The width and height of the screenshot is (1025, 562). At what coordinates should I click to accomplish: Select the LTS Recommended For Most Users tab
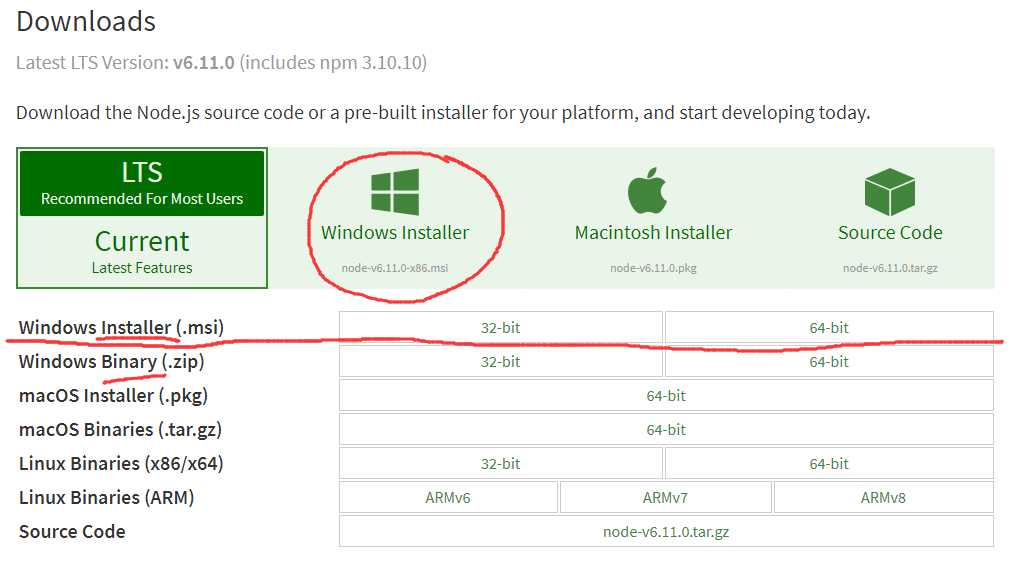click(142, 183)
